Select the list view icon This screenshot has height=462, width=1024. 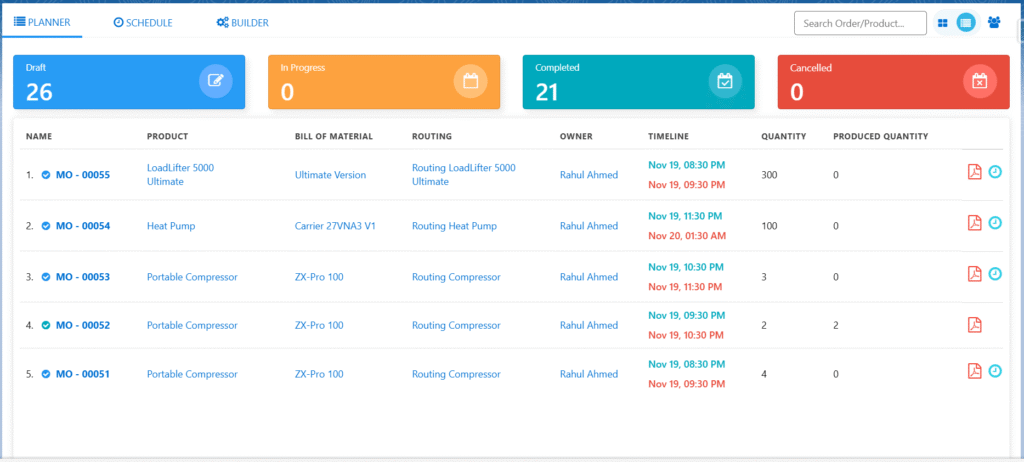966,22
